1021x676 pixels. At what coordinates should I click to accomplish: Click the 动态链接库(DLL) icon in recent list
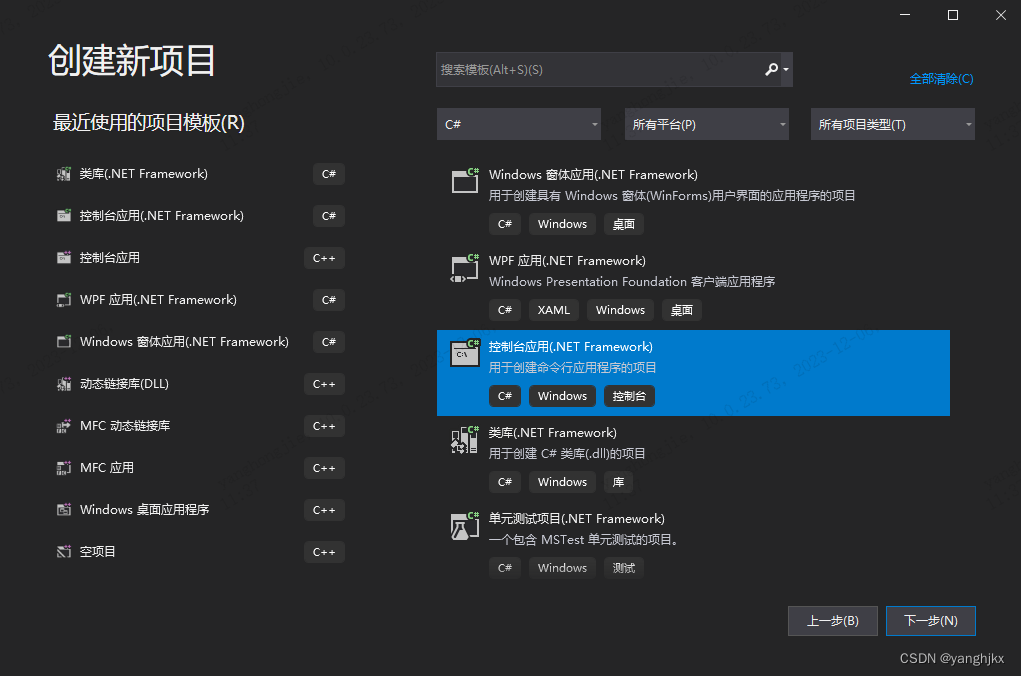tap(62, 383)
